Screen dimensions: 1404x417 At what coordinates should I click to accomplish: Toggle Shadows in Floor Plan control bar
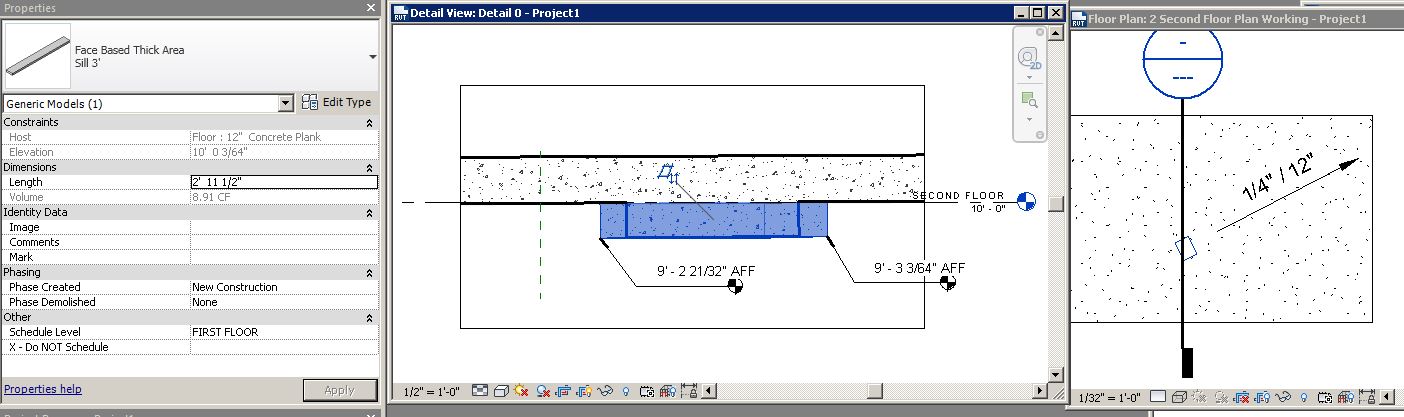coord(1222,397)
